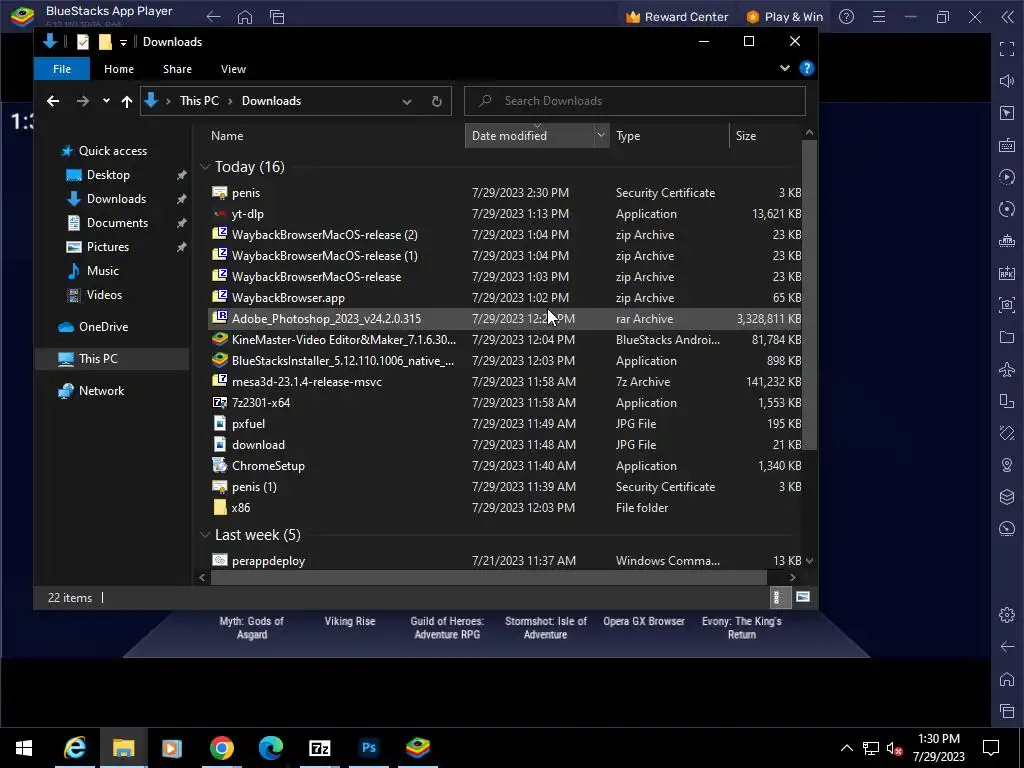Click This PC in the address bar
Screen dimensions: 1024x768
pyautogui.click(x=199, y=101)
